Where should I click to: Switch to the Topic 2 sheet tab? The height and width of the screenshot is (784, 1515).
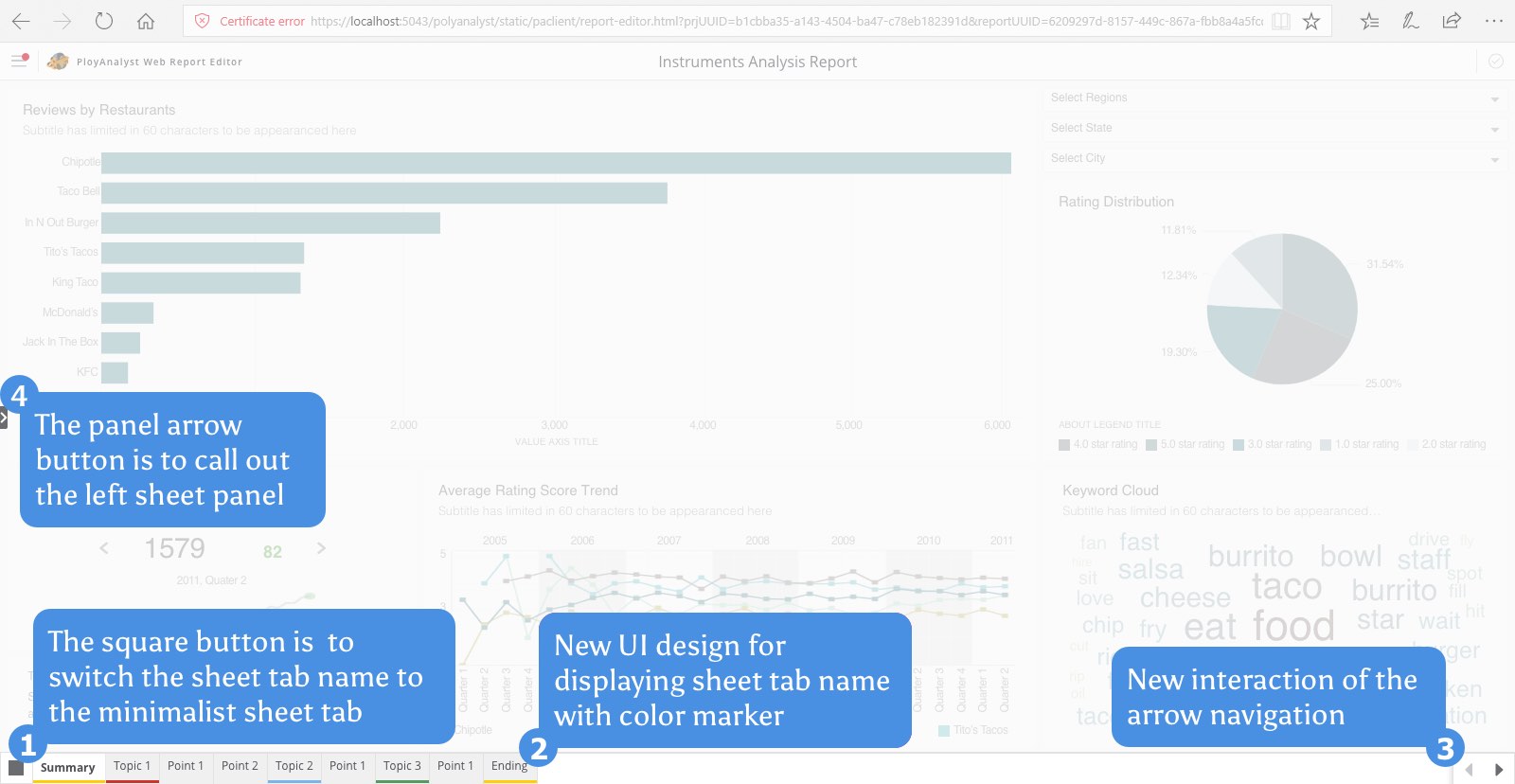click(x=294, y=767)
